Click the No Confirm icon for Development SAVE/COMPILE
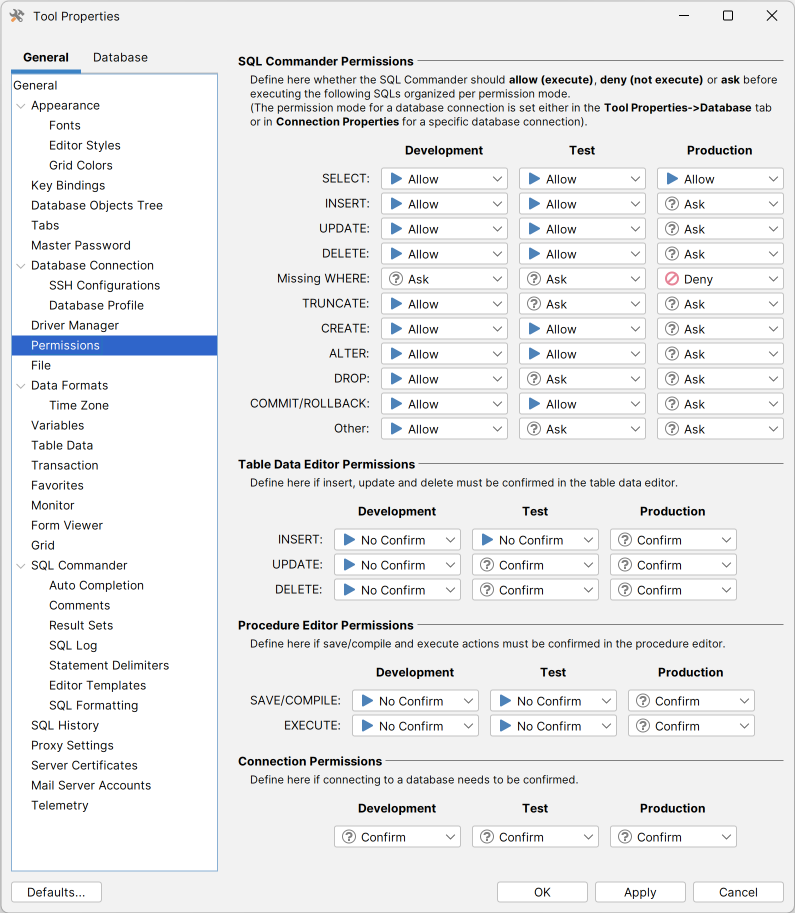The image size is (795, 913). pyautogui.click(x=367, y=701)
